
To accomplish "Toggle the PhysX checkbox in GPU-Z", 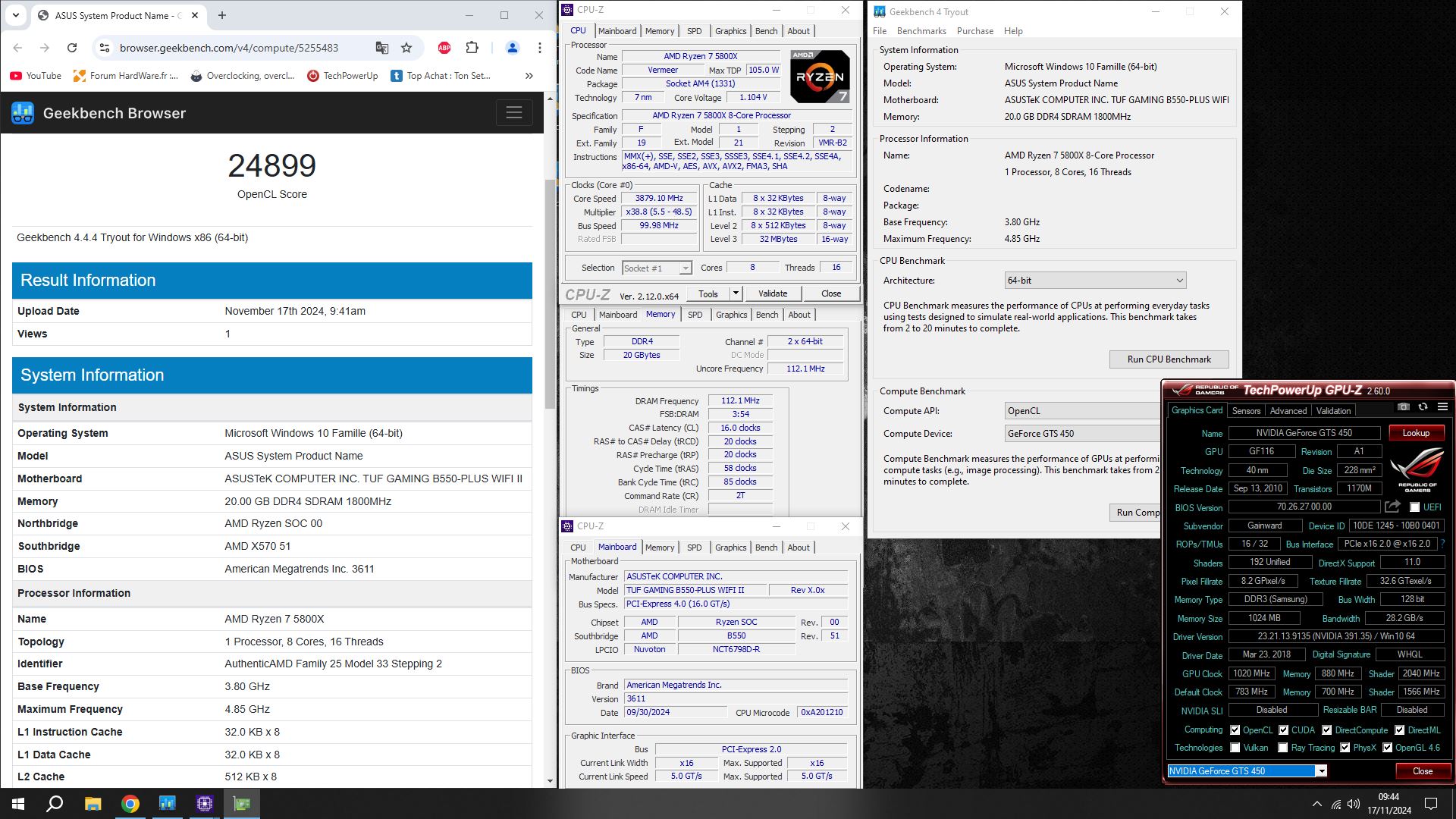I will click(1345, 748).
